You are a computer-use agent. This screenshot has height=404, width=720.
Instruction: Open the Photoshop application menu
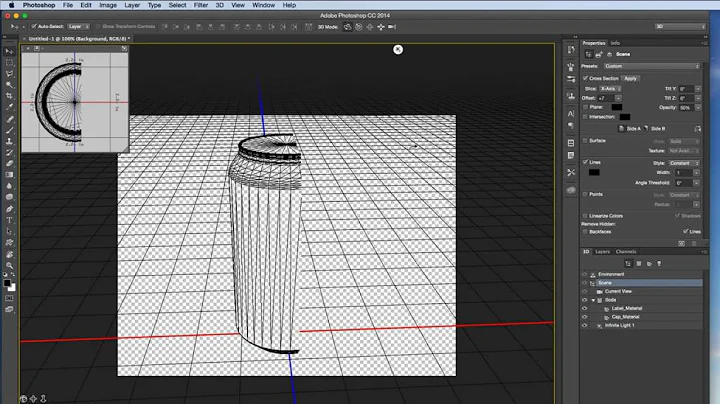(x=39, y=5)
